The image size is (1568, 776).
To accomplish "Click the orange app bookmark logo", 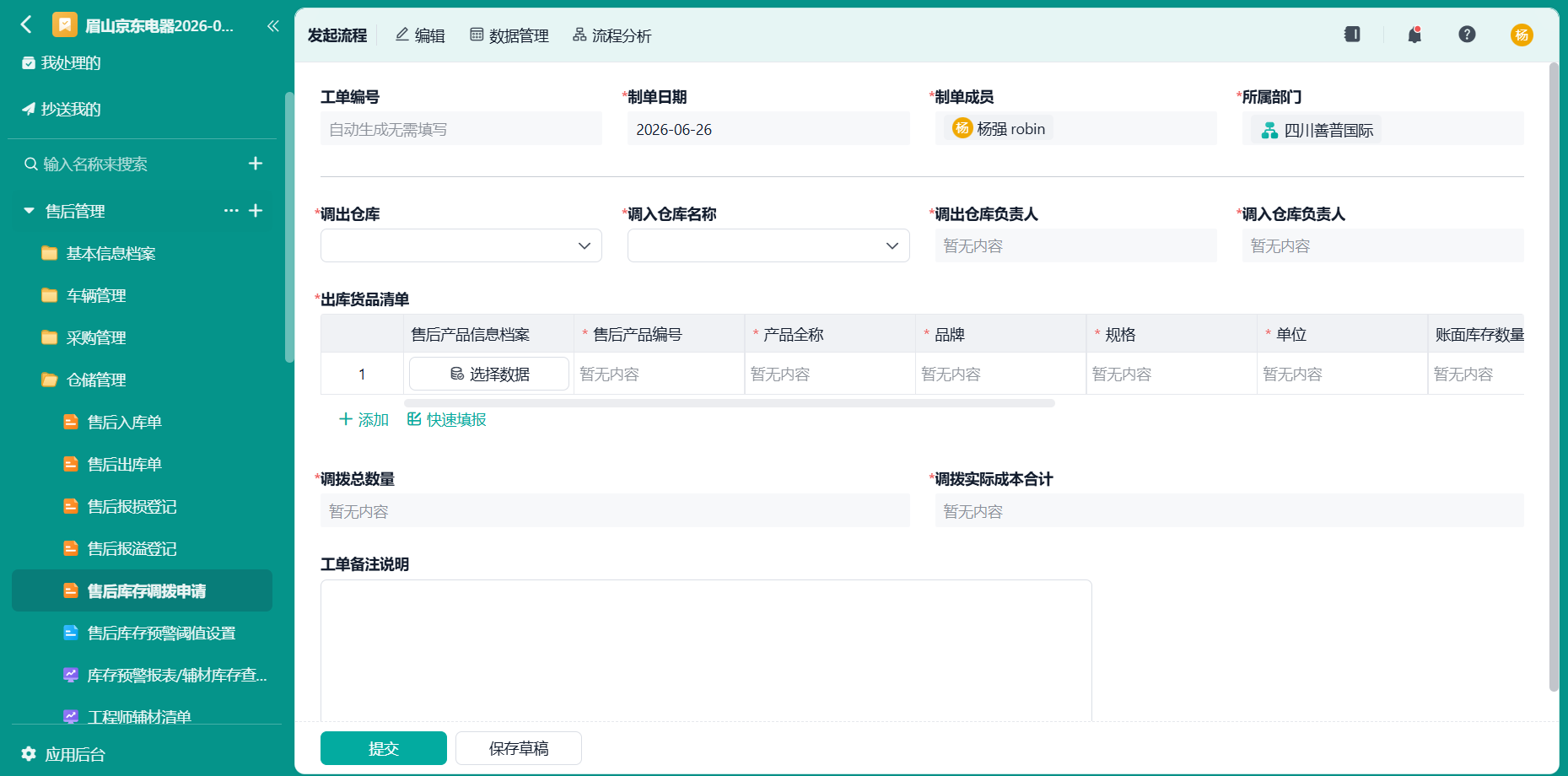I will (x=65, y=24).
